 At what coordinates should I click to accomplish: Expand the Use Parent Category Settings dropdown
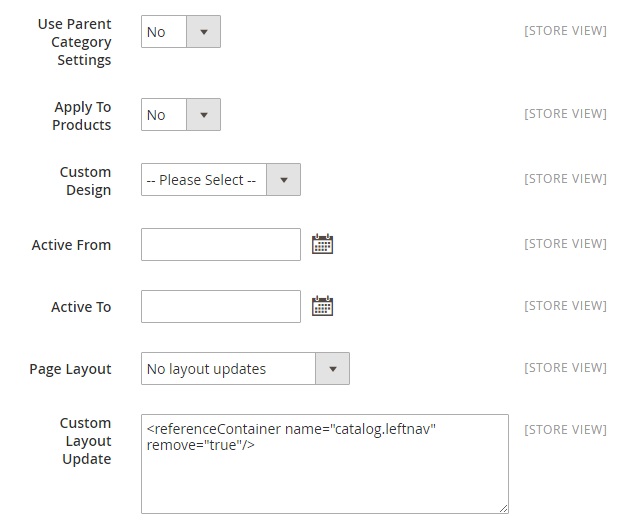[x=180, y=32]
